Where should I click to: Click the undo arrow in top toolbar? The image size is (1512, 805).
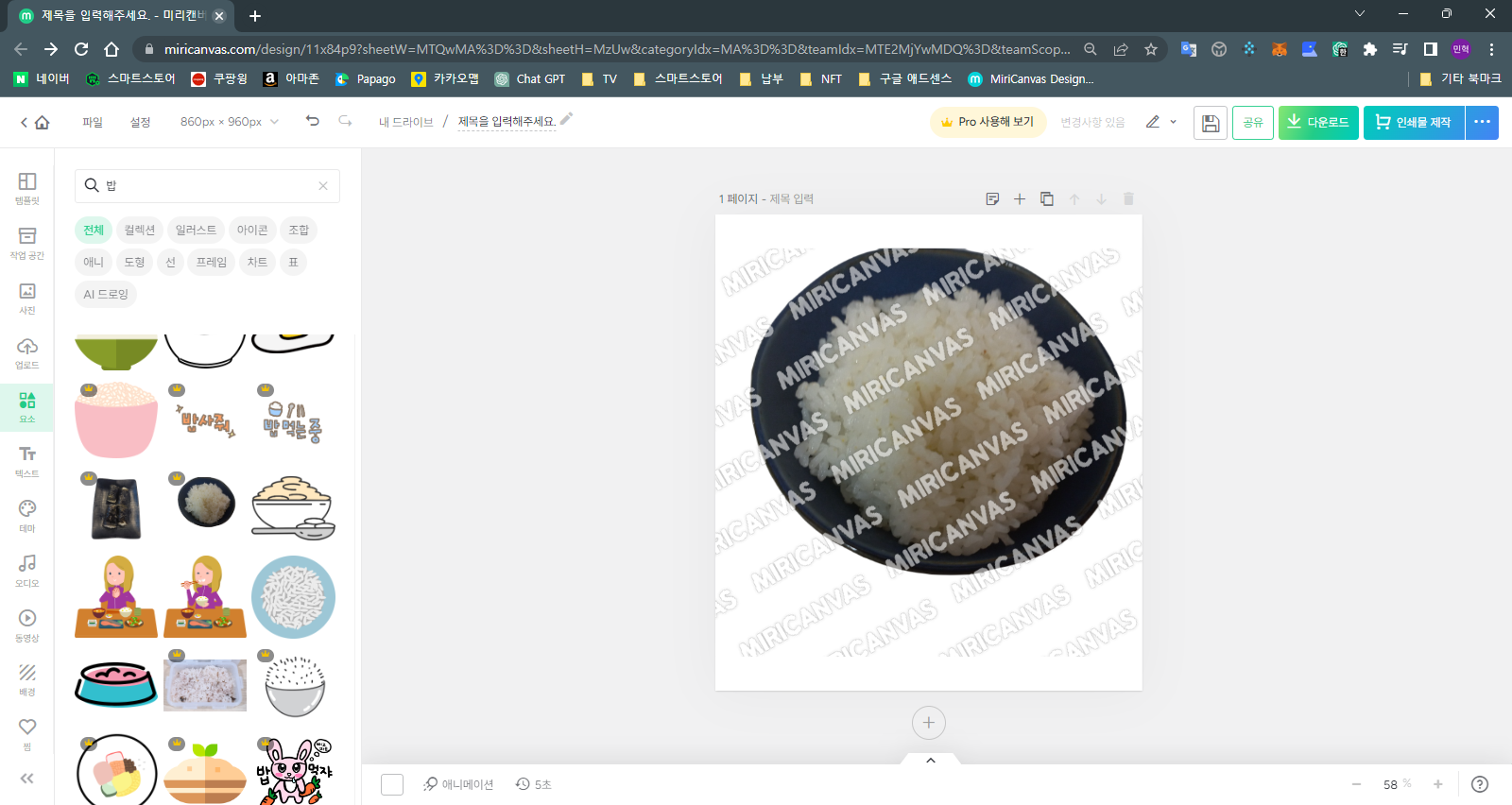click(x=313, y=121)
